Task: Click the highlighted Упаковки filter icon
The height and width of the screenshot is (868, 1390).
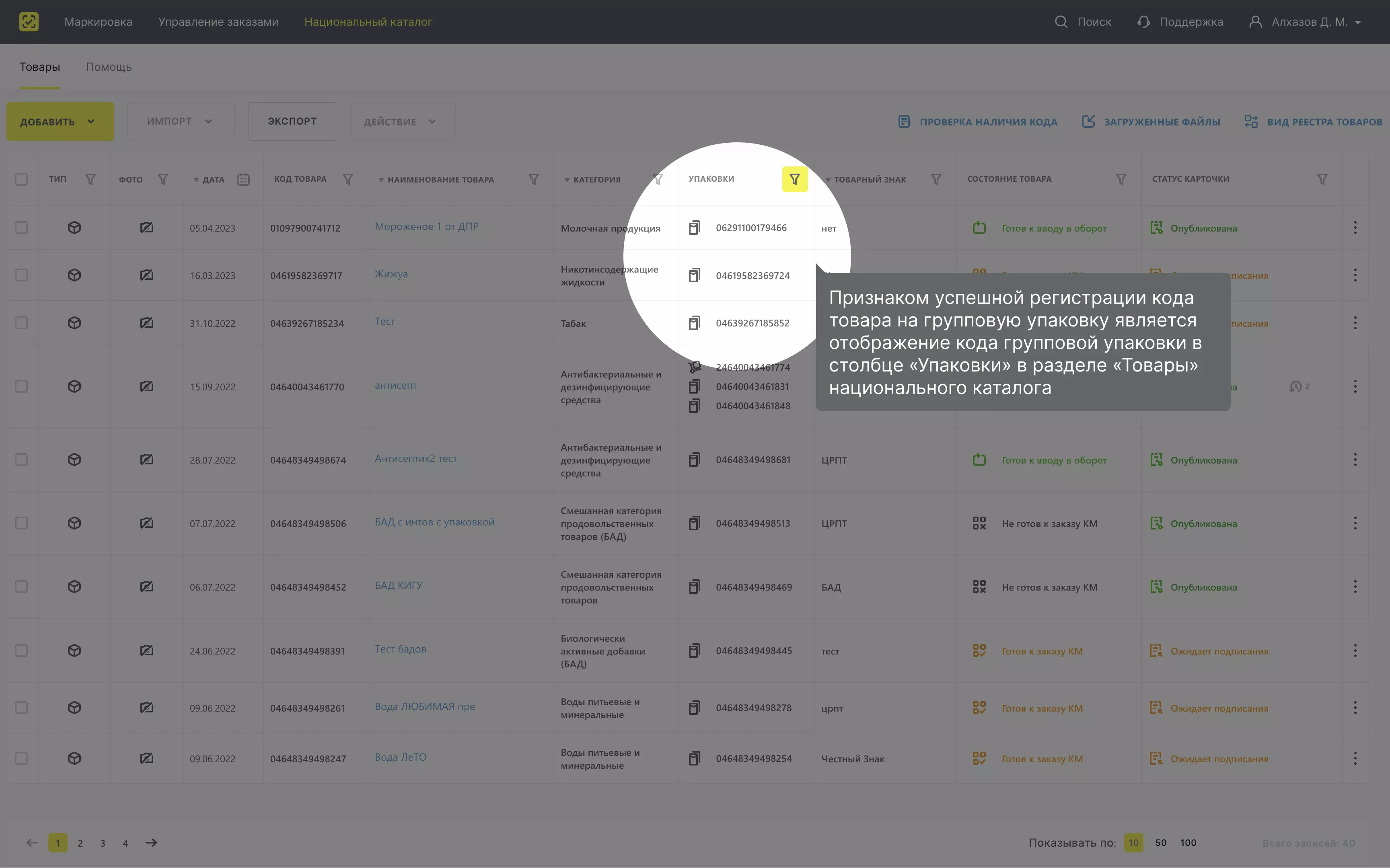Action: (795, 179)
